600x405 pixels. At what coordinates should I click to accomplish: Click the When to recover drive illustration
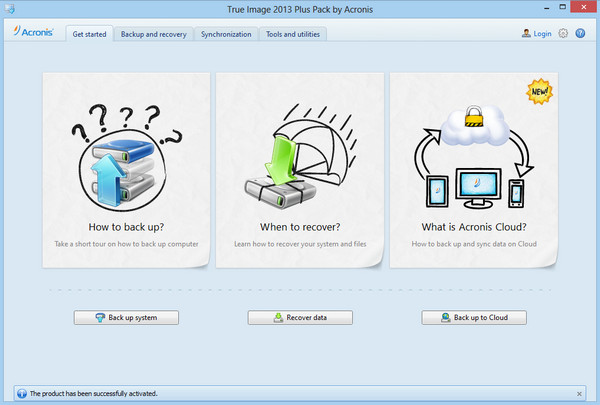pos(299,149)
